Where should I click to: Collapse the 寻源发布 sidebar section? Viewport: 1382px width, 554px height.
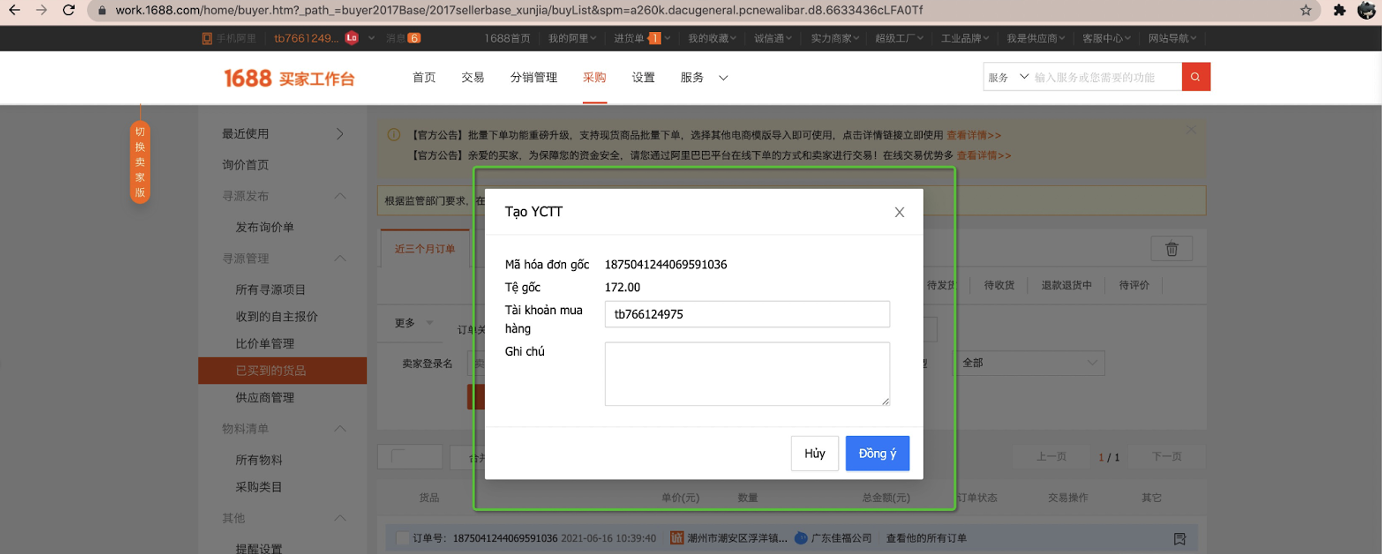[x=340, y=196]
